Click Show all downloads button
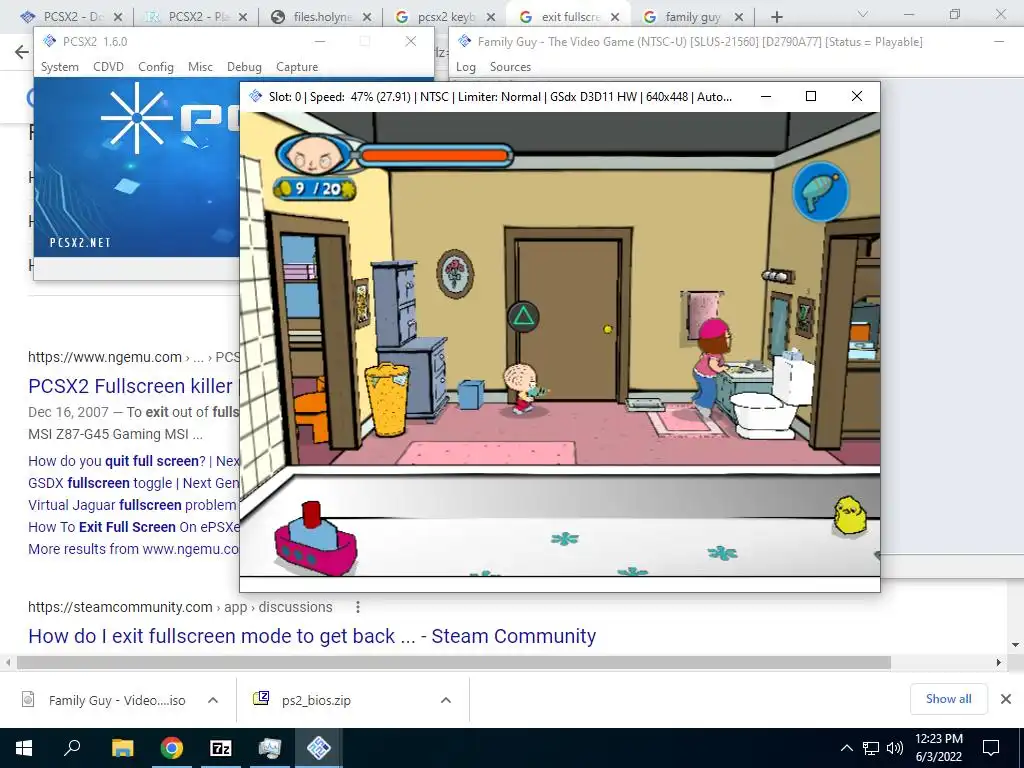Screen dimensions: 1024x768 point(948,699)
